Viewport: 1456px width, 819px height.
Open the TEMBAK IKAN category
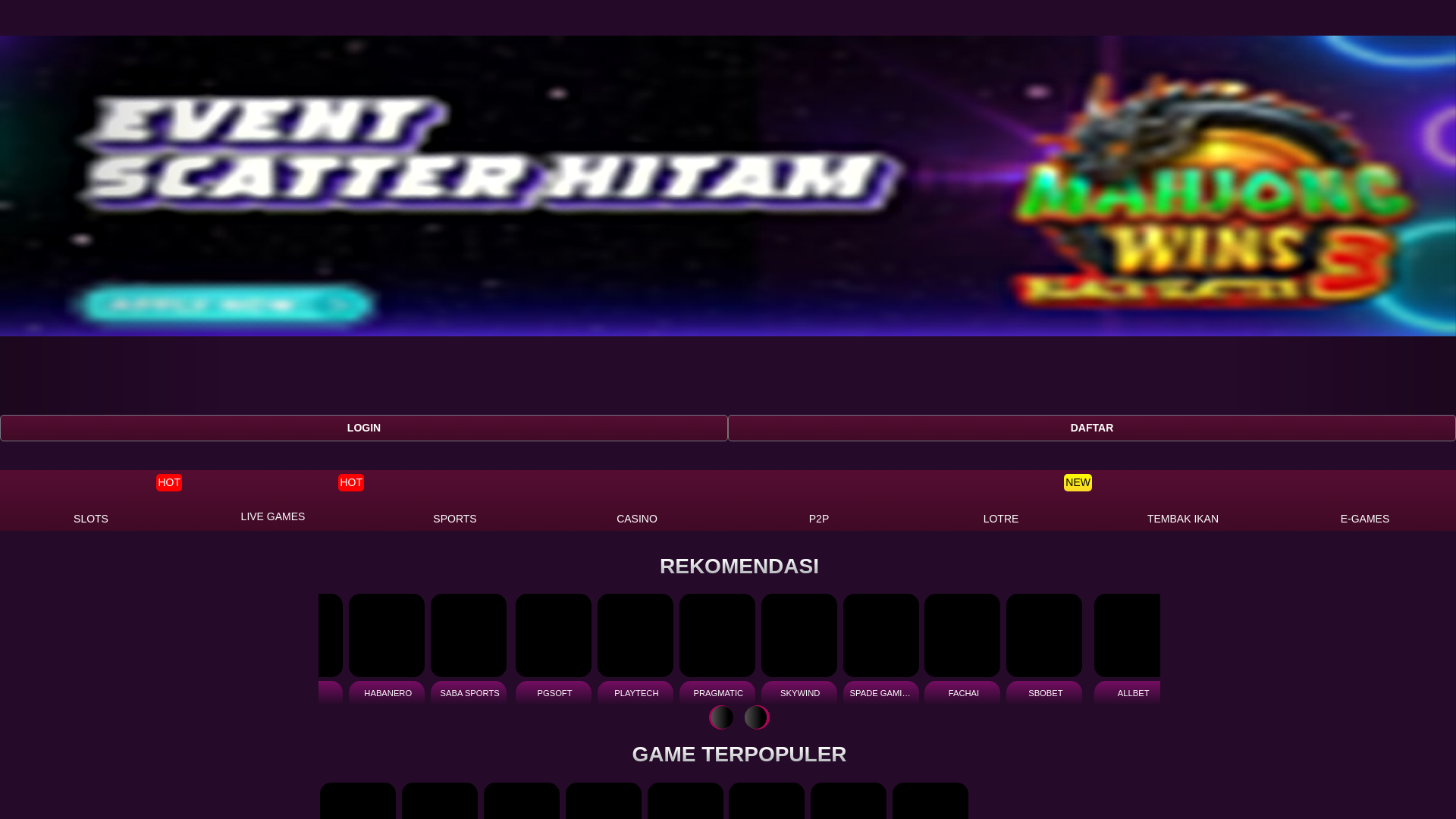tap(1183, 500)
